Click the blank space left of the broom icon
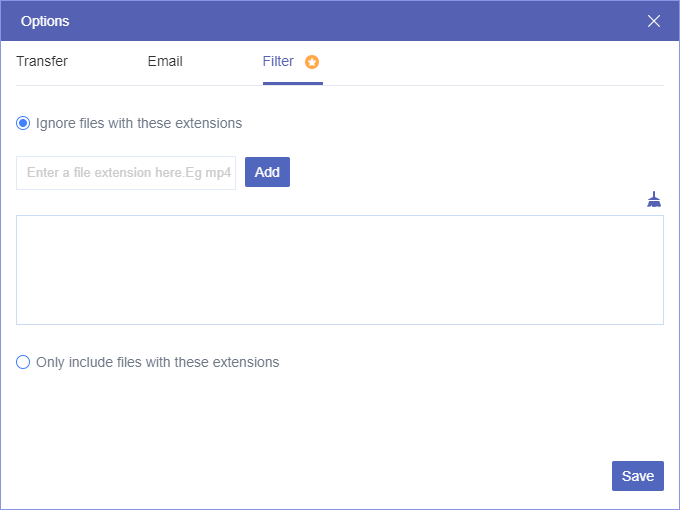The image size is (680, 510). (x=450, y=200)
